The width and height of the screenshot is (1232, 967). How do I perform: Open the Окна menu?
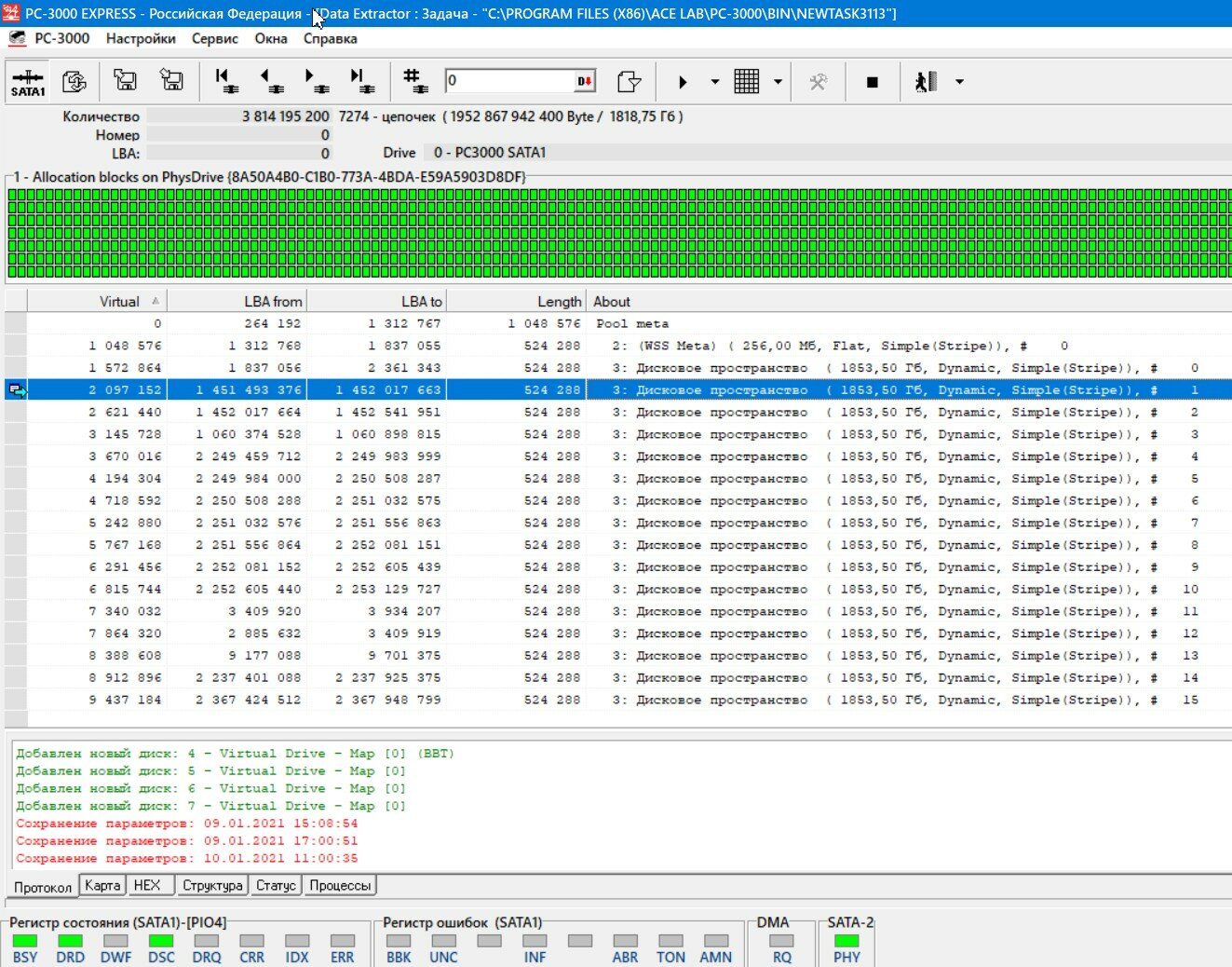[271, 38]
